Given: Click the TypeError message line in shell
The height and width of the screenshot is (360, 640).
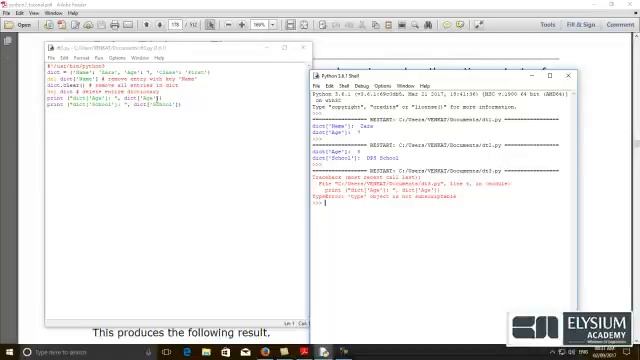Looking at the screenshot, I should pyautogui.click(x=384, y=196).
